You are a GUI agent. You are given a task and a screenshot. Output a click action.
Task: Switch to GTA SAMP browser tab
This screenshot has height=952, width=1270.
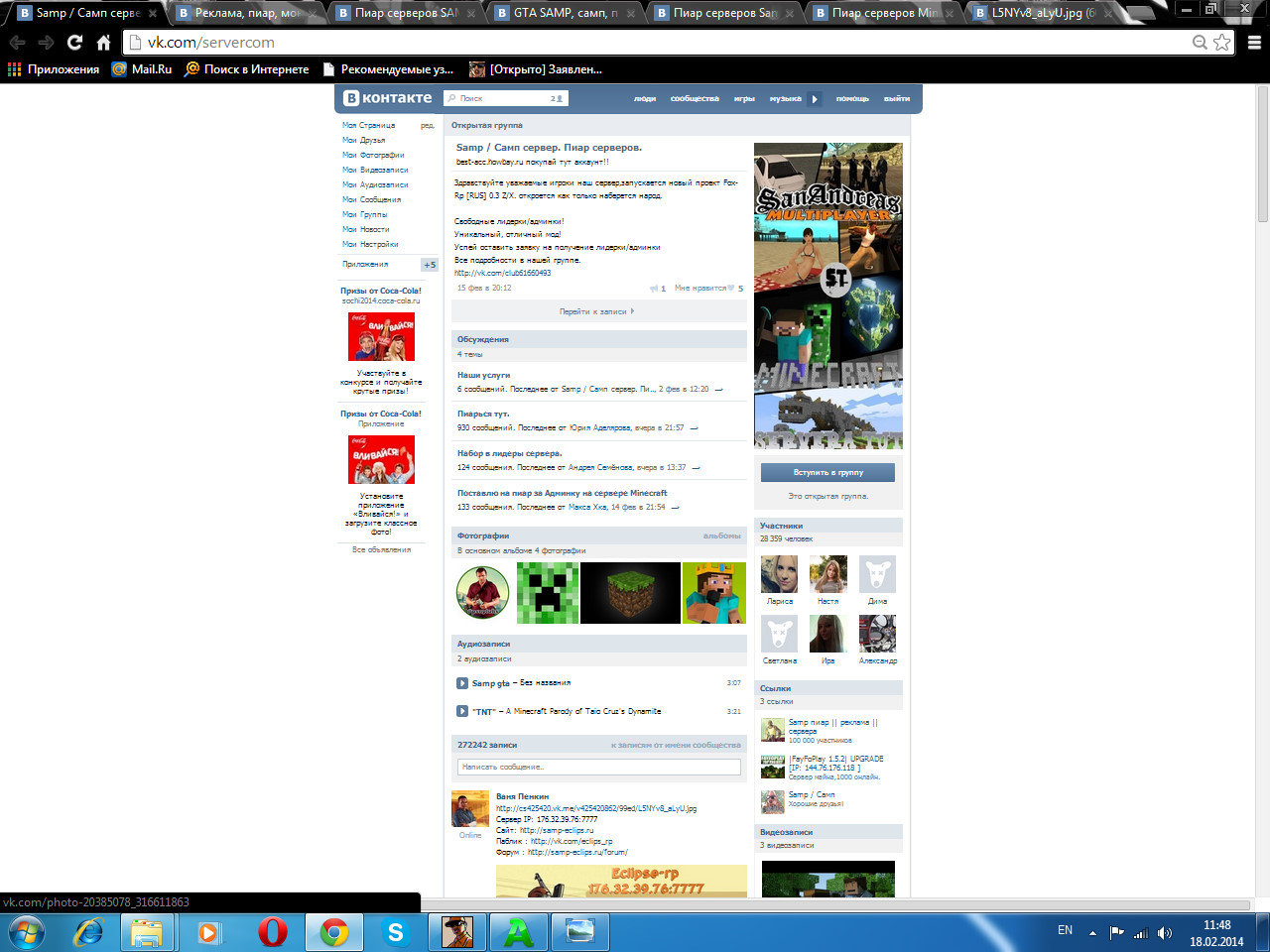[566, 13]
